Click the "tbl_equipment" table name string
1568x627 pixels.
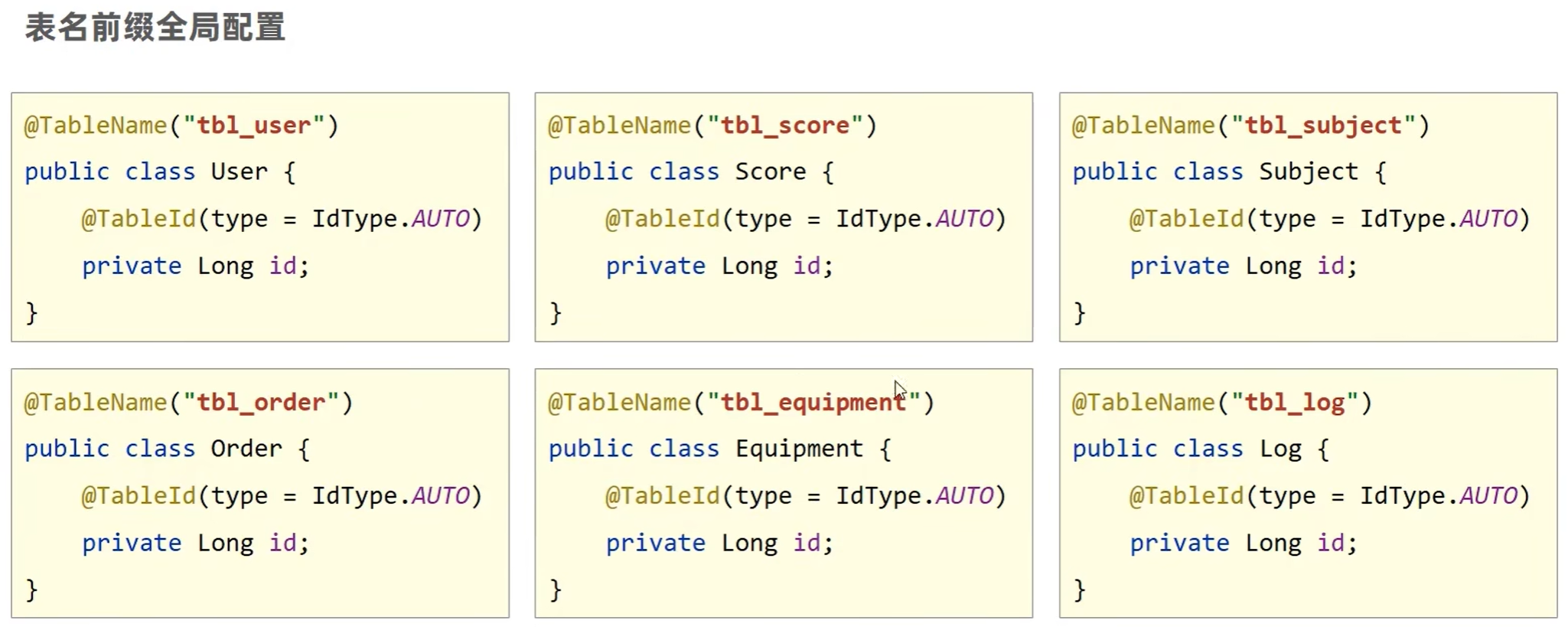click(x=813, y=403)
